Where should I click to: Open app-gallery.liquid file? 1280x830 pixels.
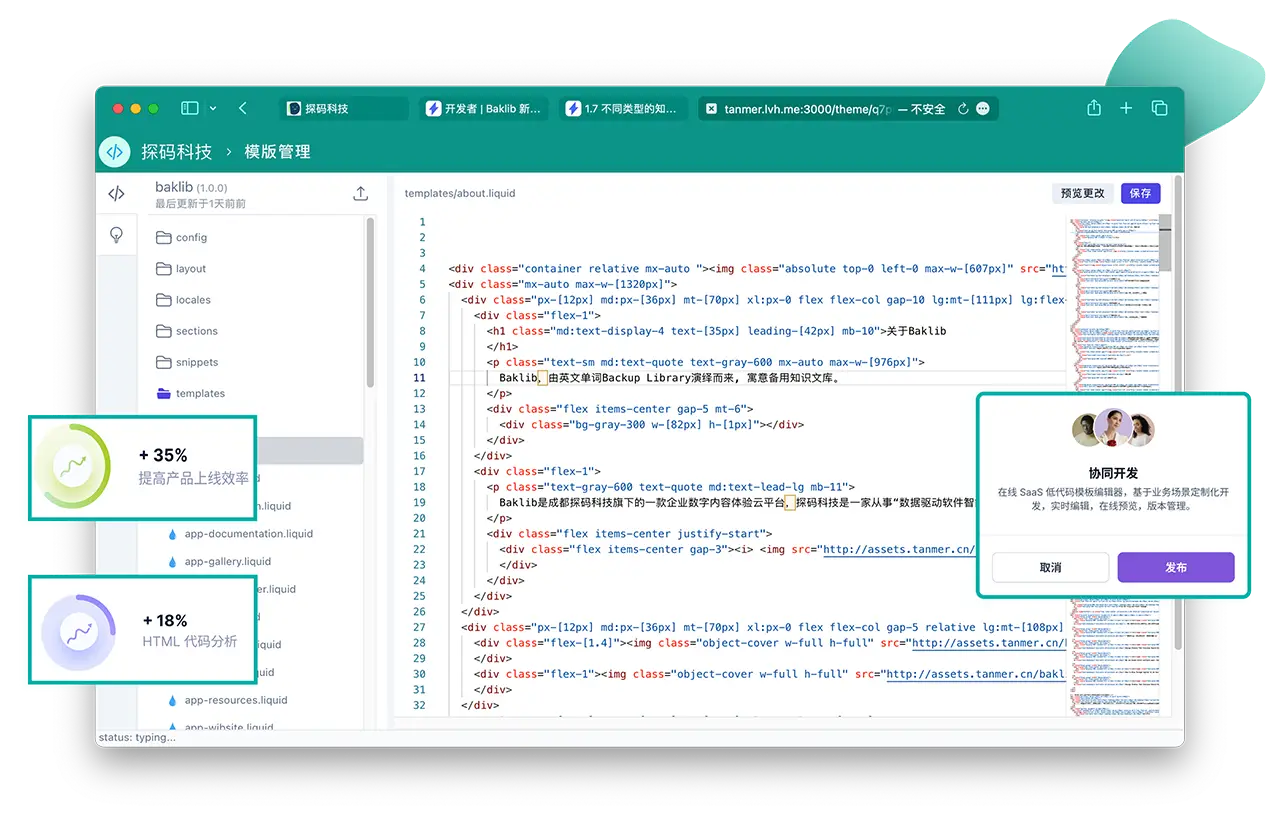tap(228, 562)
